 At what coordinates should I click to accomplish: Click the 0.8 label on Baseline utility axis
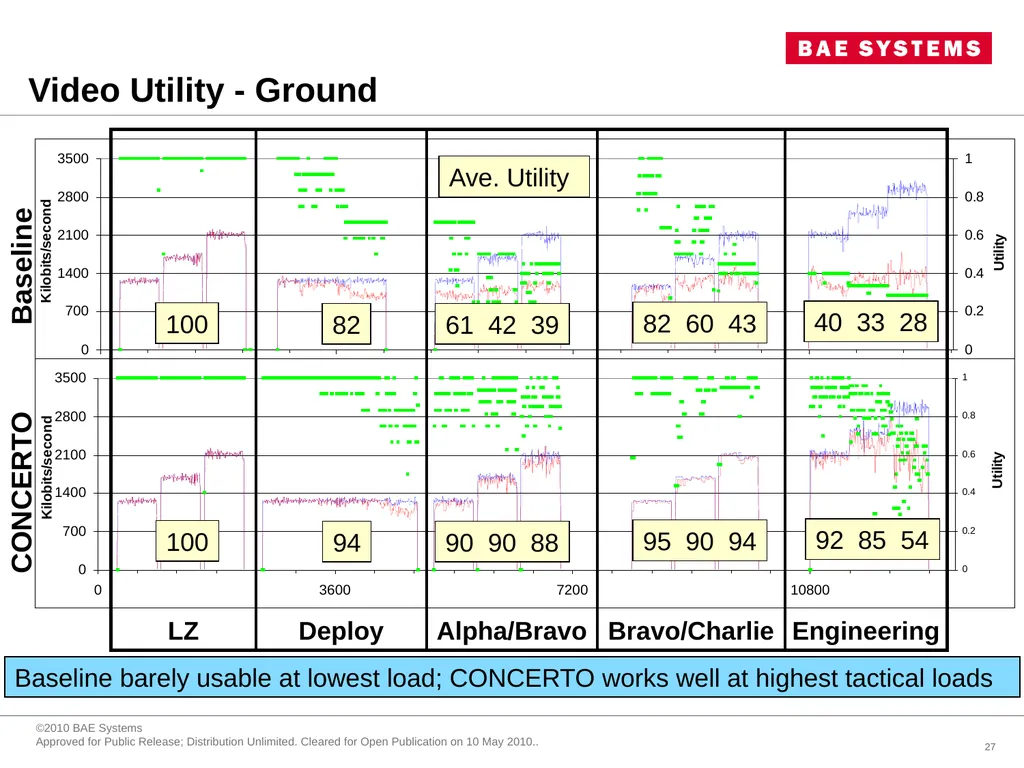click(974, 197)
